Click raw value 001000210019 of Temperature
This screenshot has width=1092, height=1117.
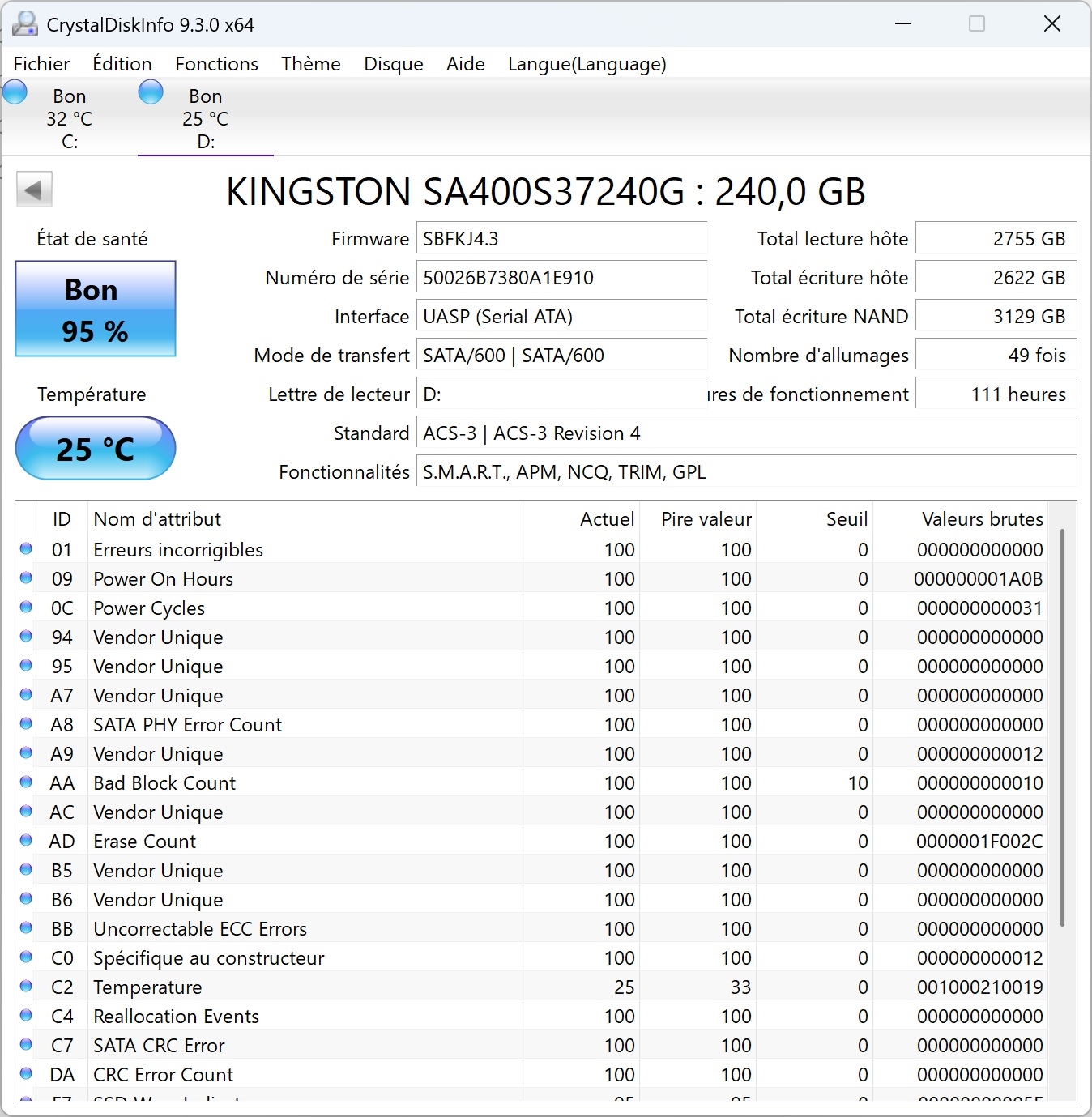[x=980, y=987]
